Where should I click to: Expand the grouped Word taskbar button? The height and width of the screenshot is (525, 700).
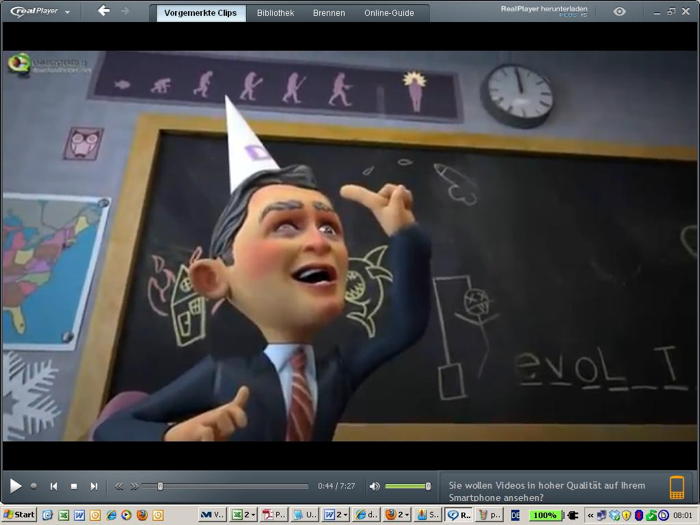[336, 515]
